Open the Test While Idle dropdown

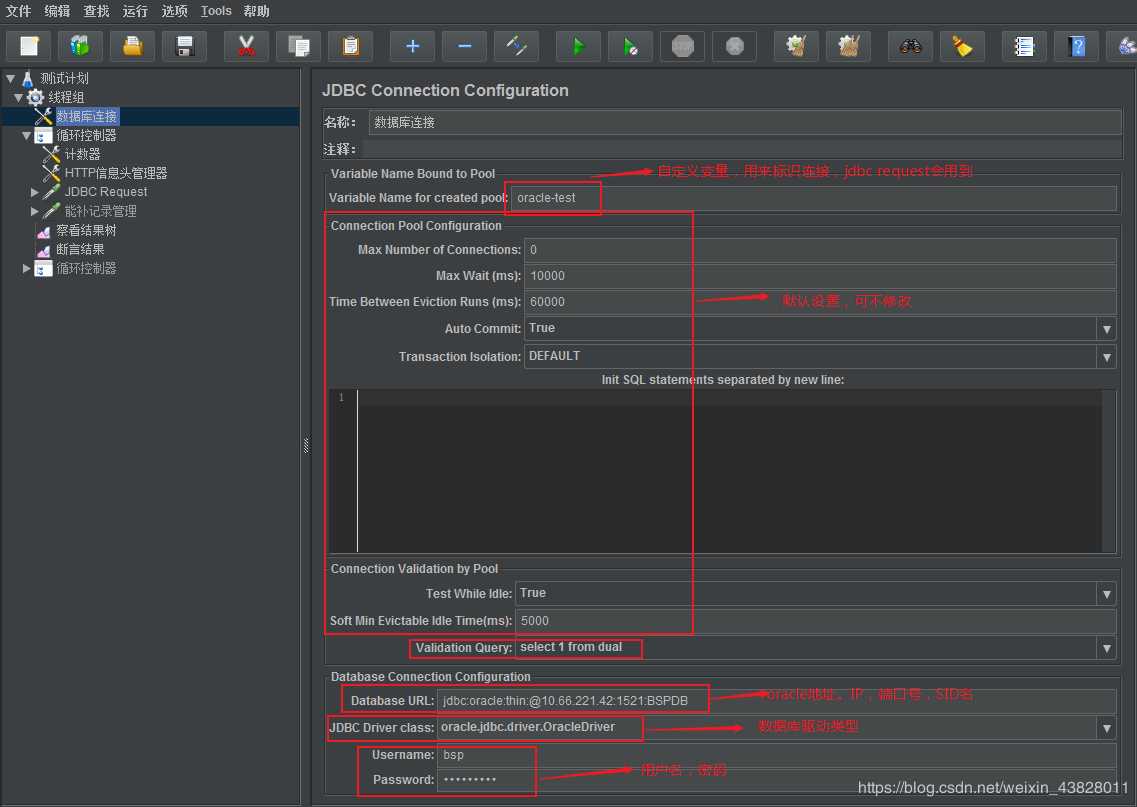click(x=1107, y=594)
